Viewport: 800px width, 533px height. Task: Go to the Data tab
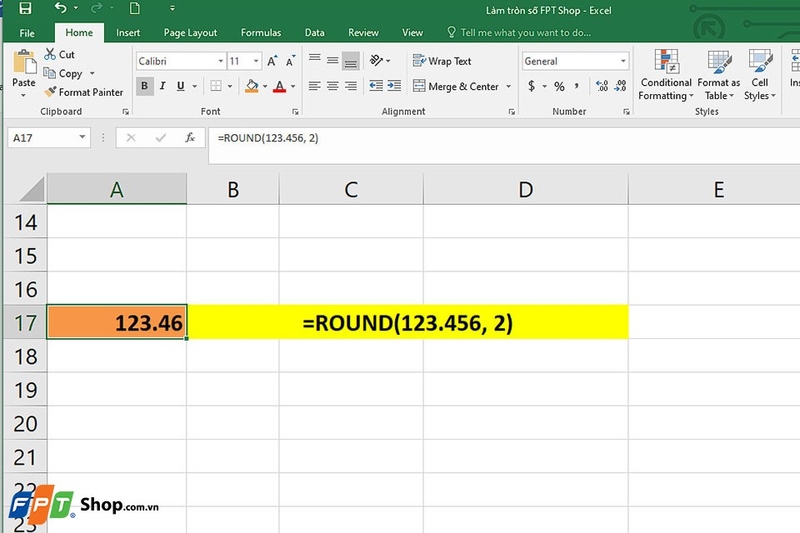314,33
